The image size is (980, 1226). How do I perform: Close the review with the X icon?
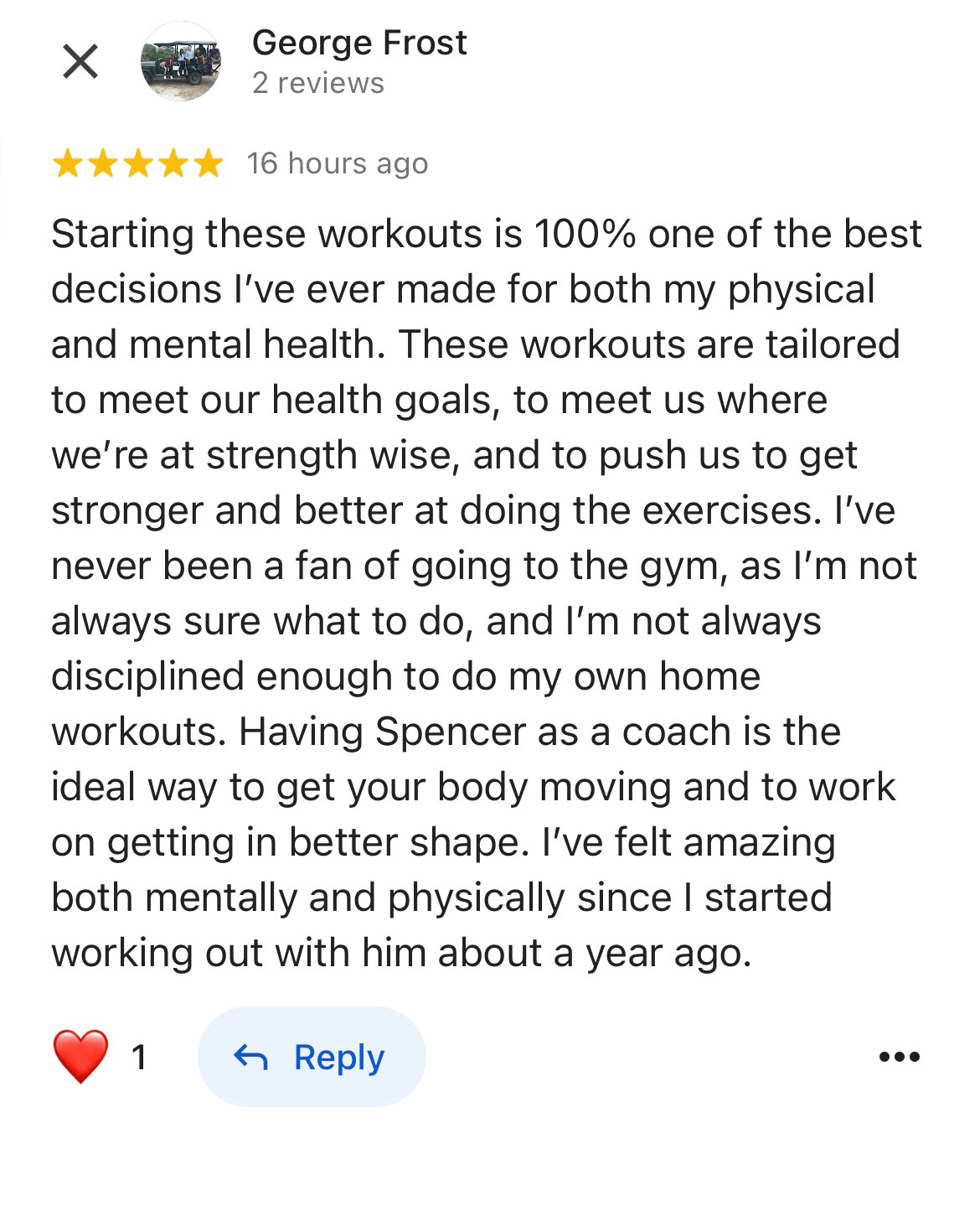click(80, 61)
